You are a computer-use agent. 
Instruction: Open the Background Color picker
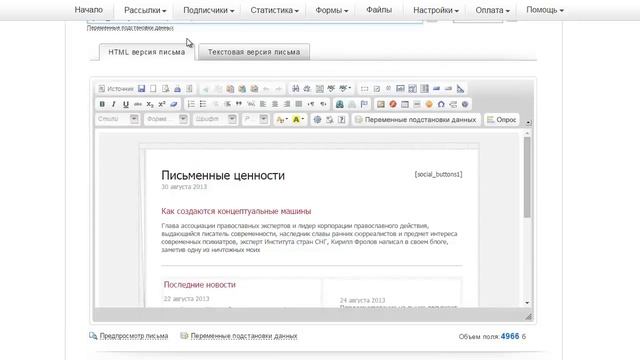tap(298, 120)
